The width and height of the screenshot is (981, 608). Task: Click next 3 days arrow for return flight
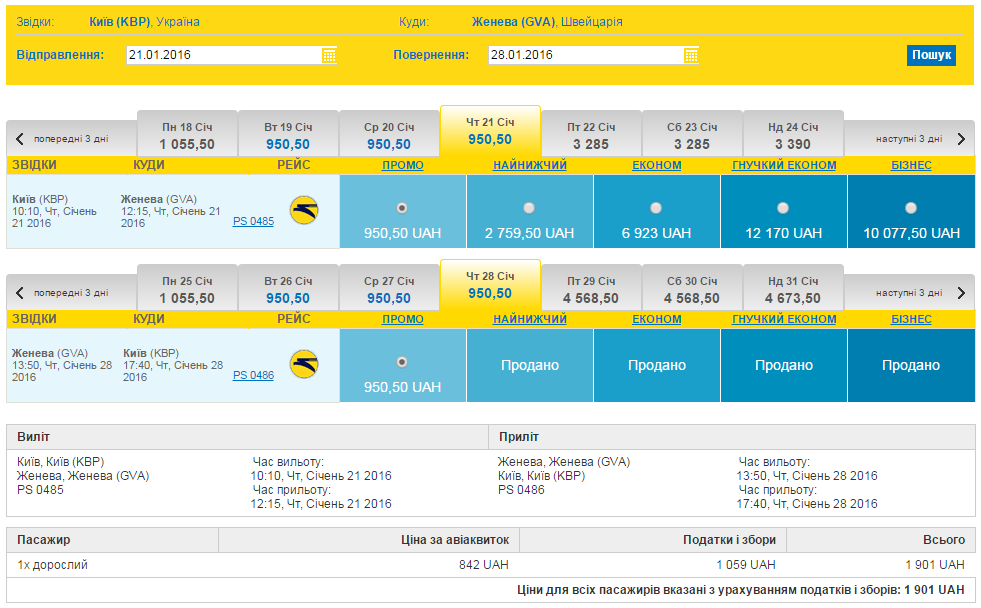coord(962,293)
